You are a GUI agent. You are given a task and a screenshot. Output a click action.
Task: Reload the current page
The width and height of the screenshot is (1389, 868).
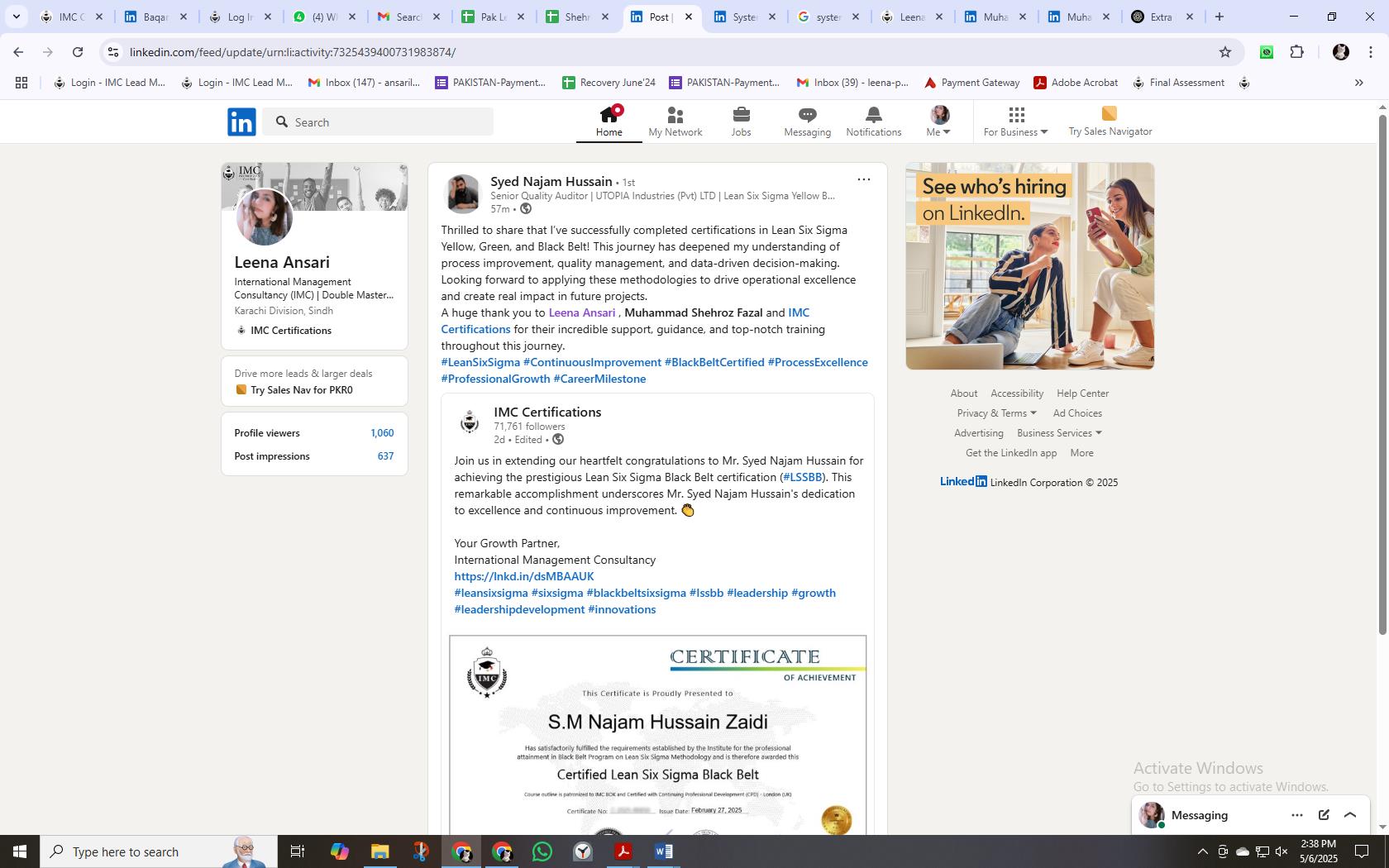click(78, 52)
